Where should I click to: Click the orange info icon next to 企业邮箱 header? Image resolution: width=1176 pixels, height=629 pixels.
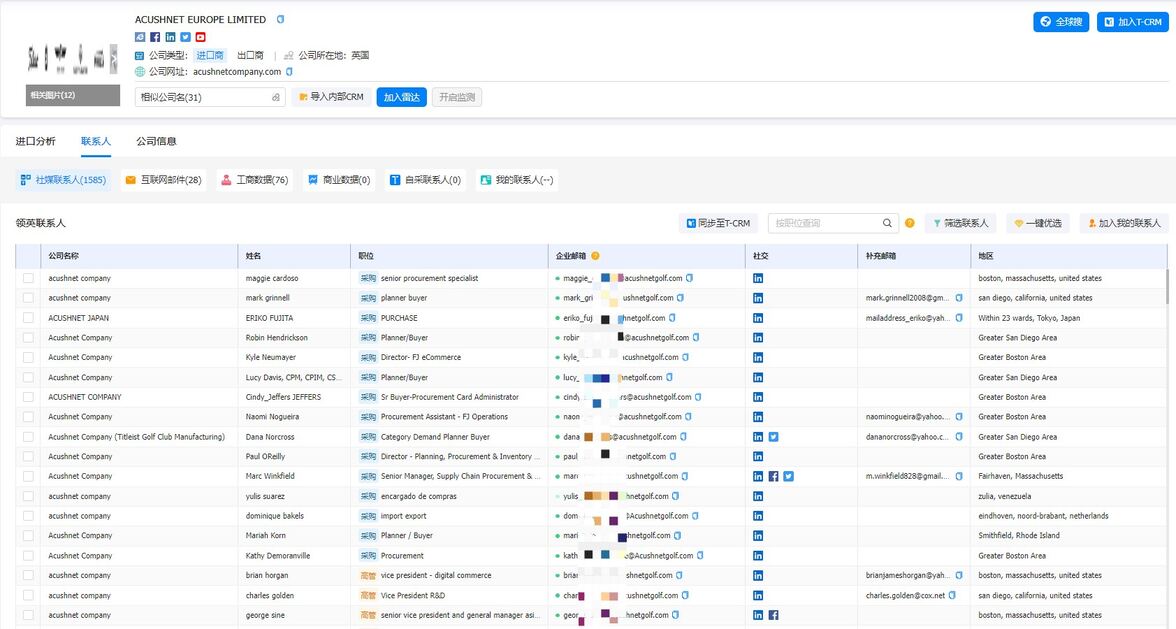(x=596, y=256)
